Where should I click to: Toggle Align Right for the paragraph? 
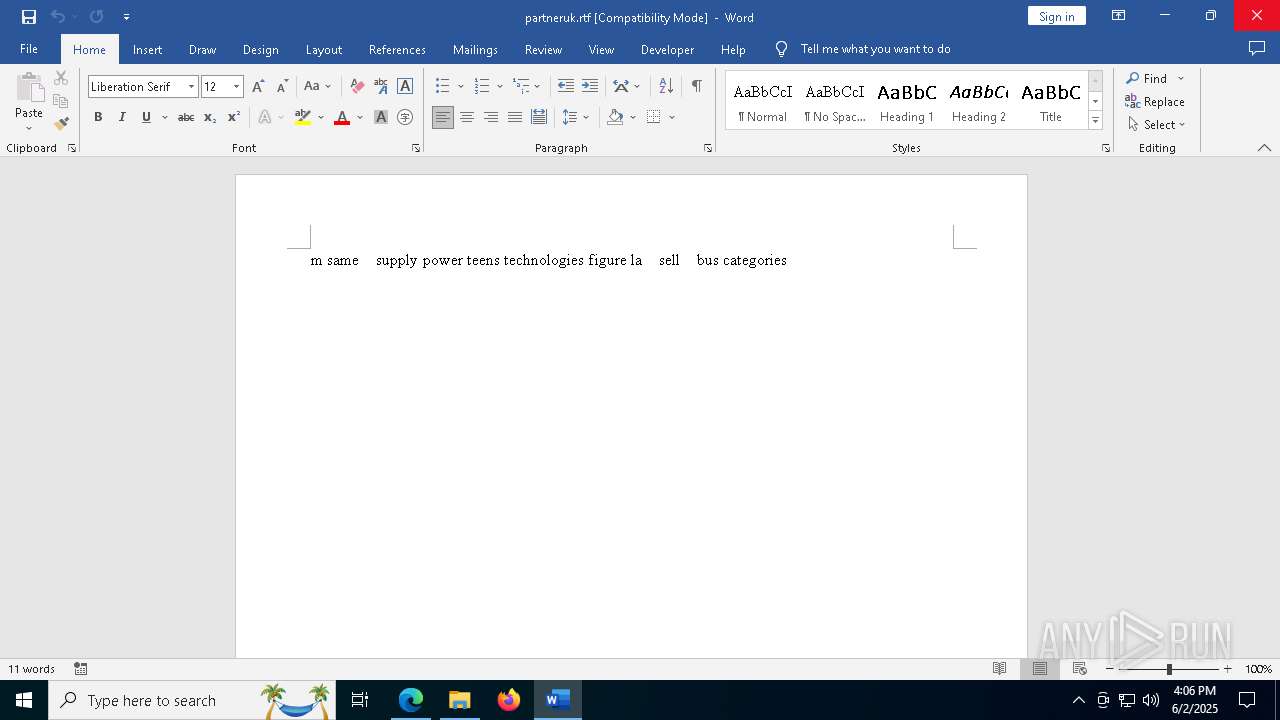(491, 117)
